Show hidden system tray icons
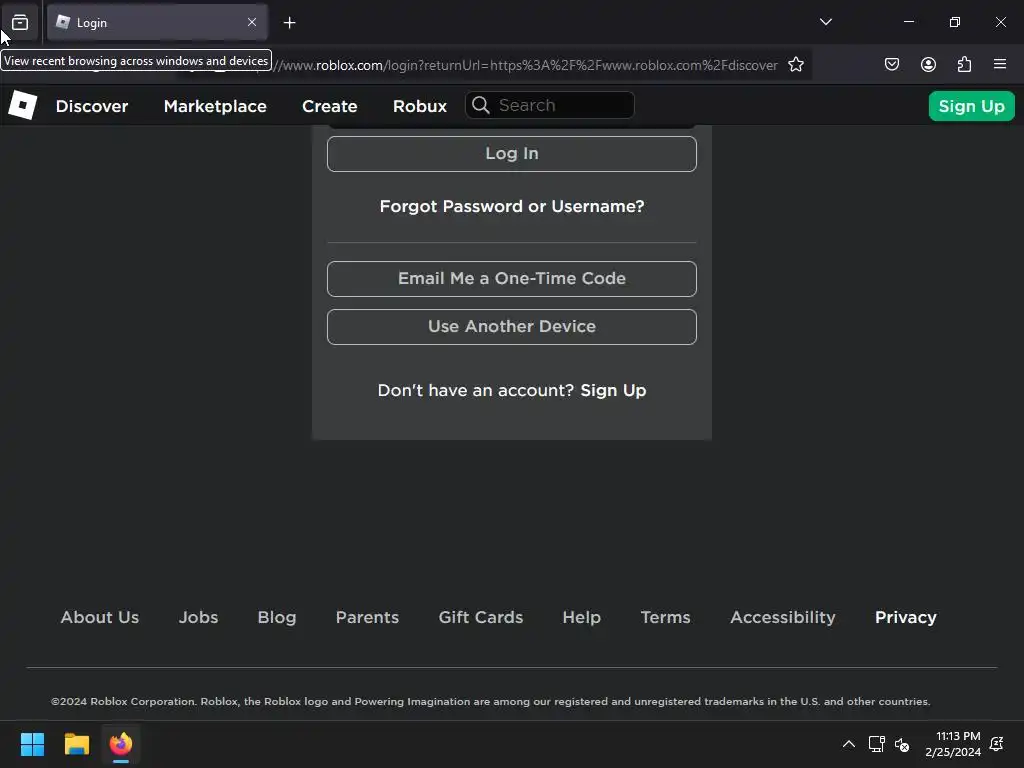Screen dimensions: 1024x768 848,744
